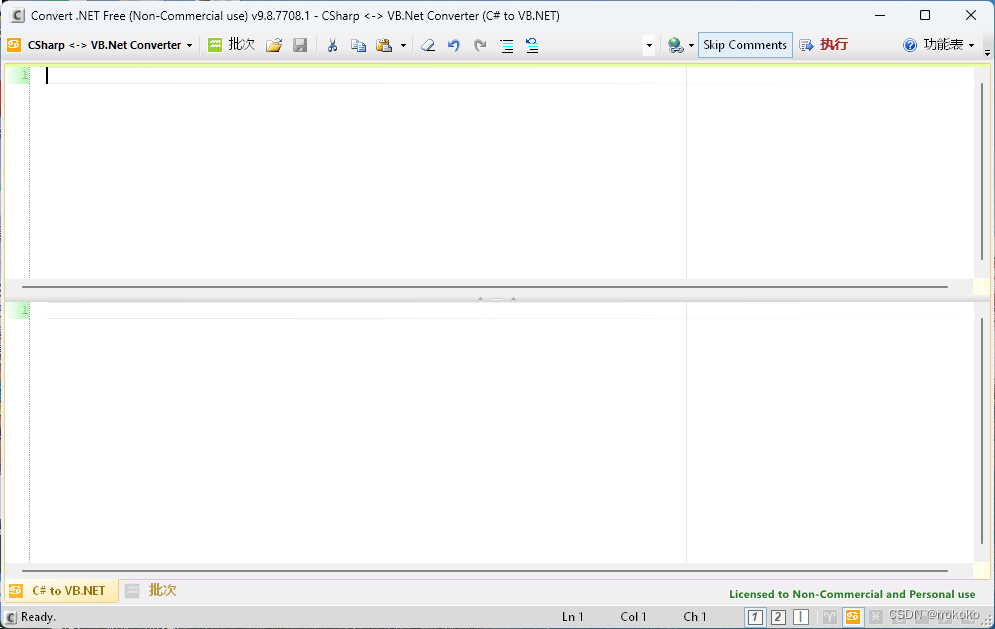Click line number 1 in lower editor
This screenshot has width=995, height=629.
25,310
